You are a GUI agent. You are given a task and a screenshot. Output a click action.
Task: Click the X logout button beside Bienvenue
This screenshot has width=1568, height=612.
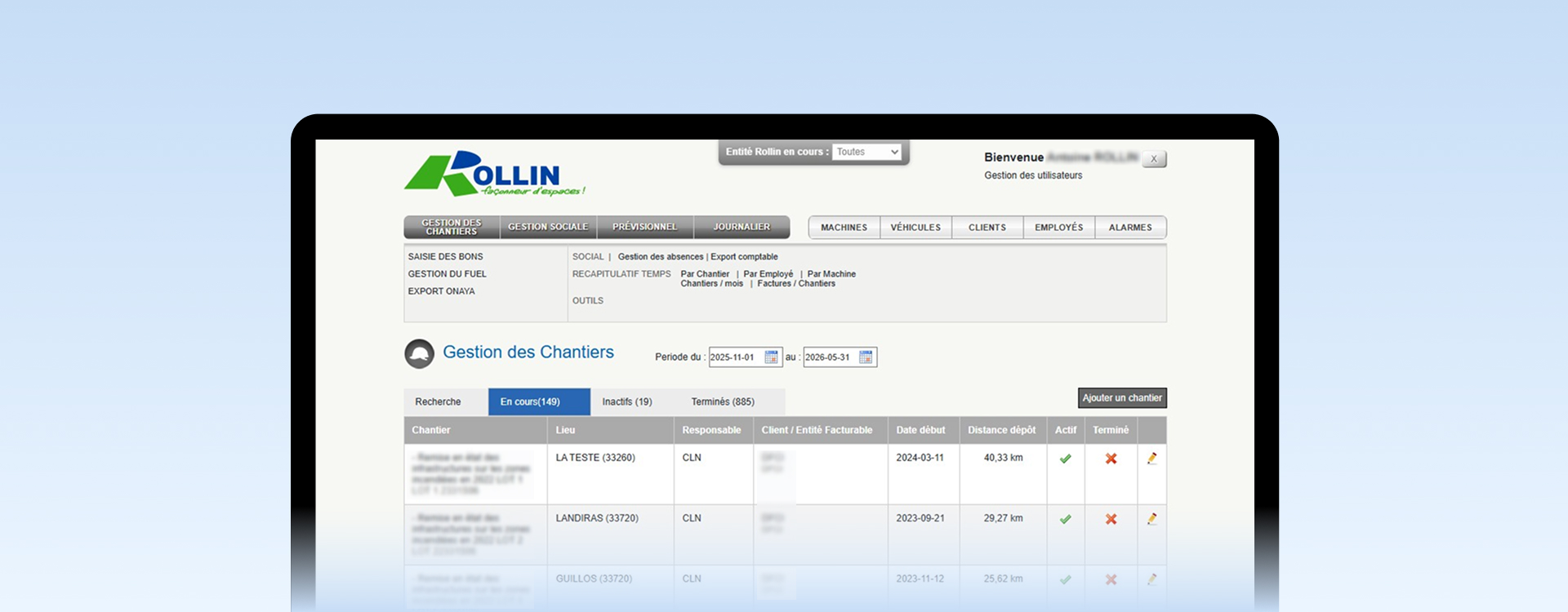[1154, 159]
